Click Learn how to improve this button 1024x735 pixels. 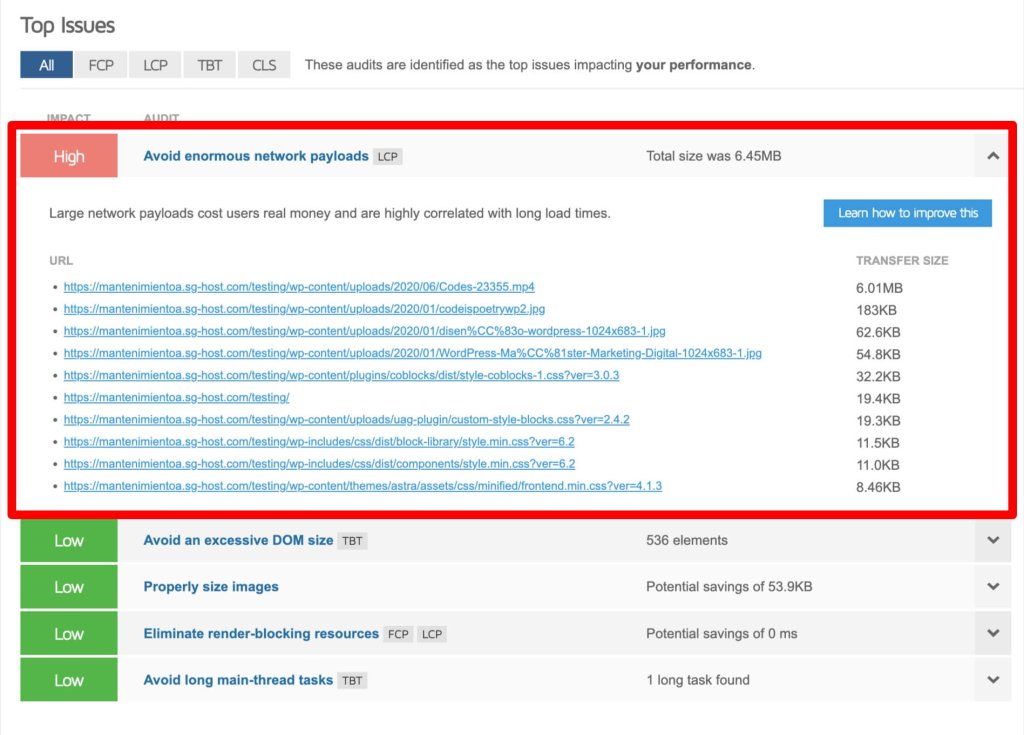point(908,213)
